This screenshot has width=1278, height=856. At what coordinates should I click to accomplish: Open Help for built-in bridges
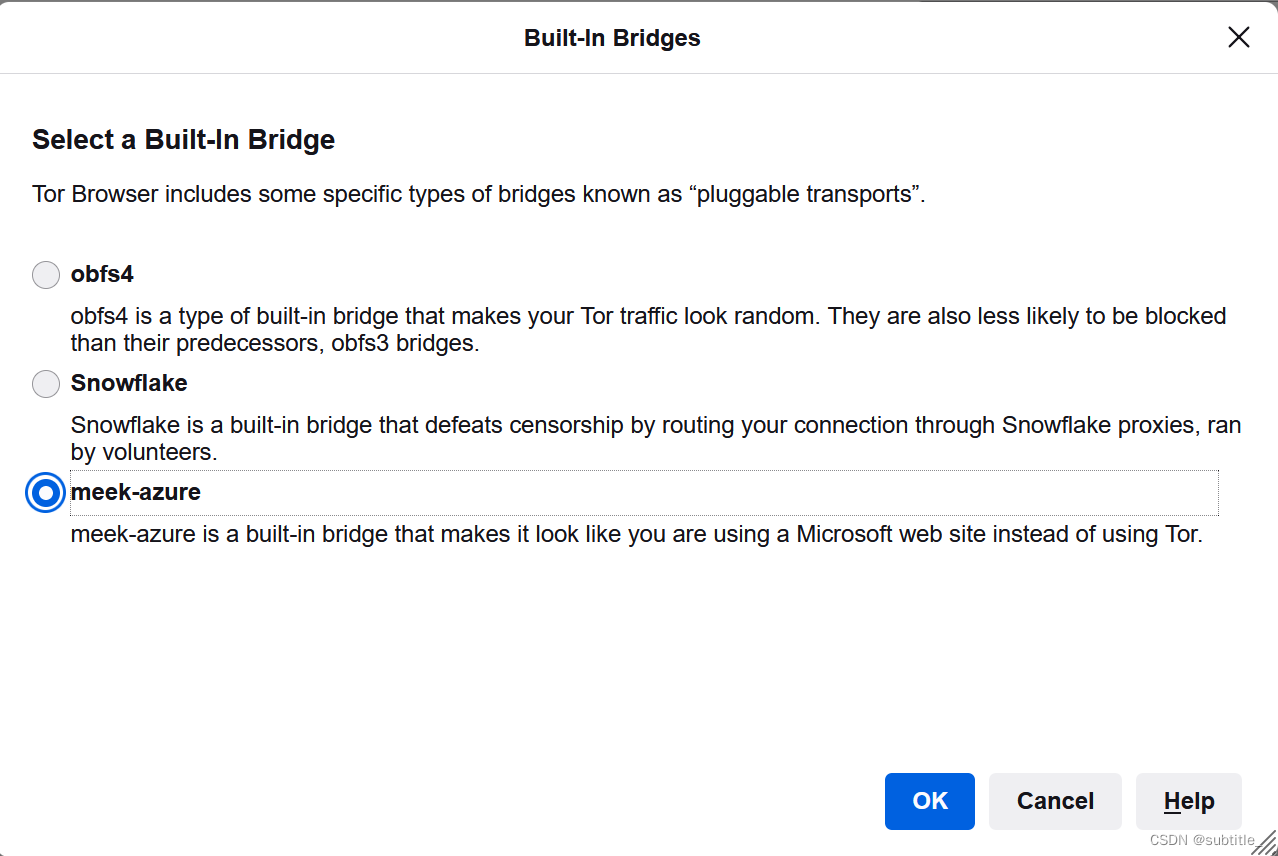pyautogui.click(x=1188, y=801)
